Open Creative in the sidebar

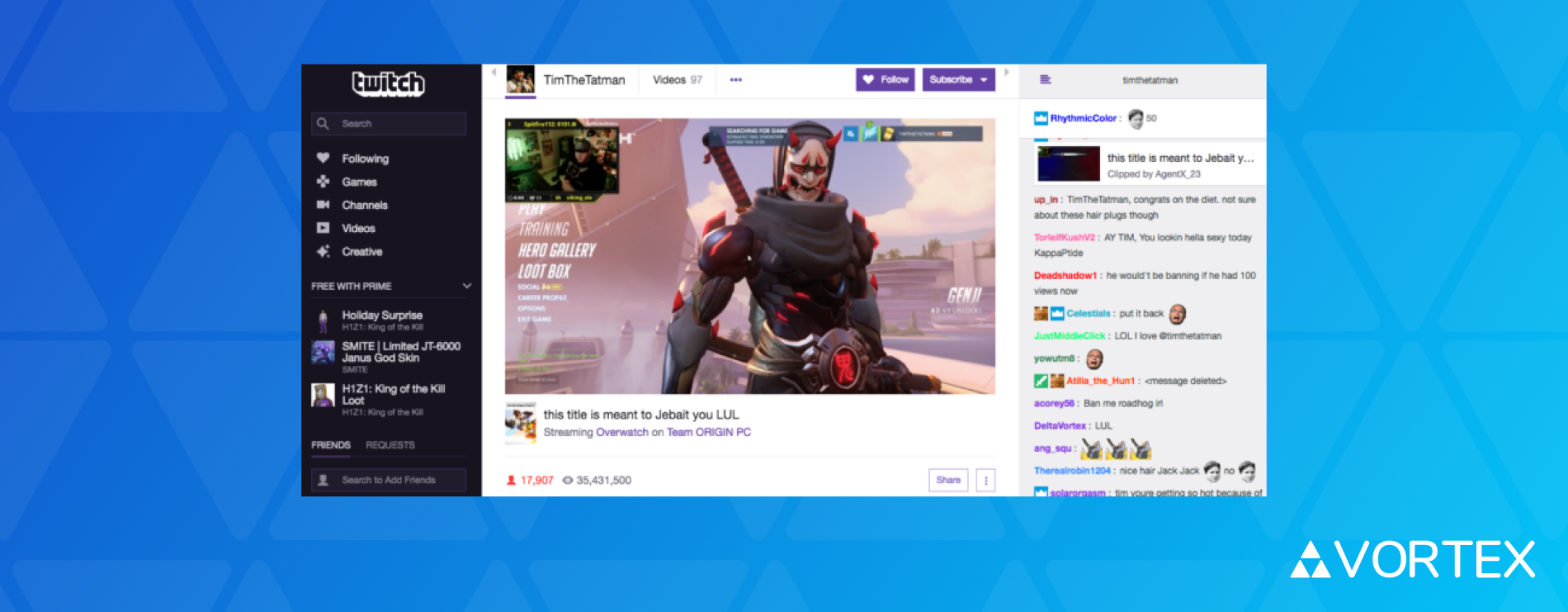click(x=362, y=252)
